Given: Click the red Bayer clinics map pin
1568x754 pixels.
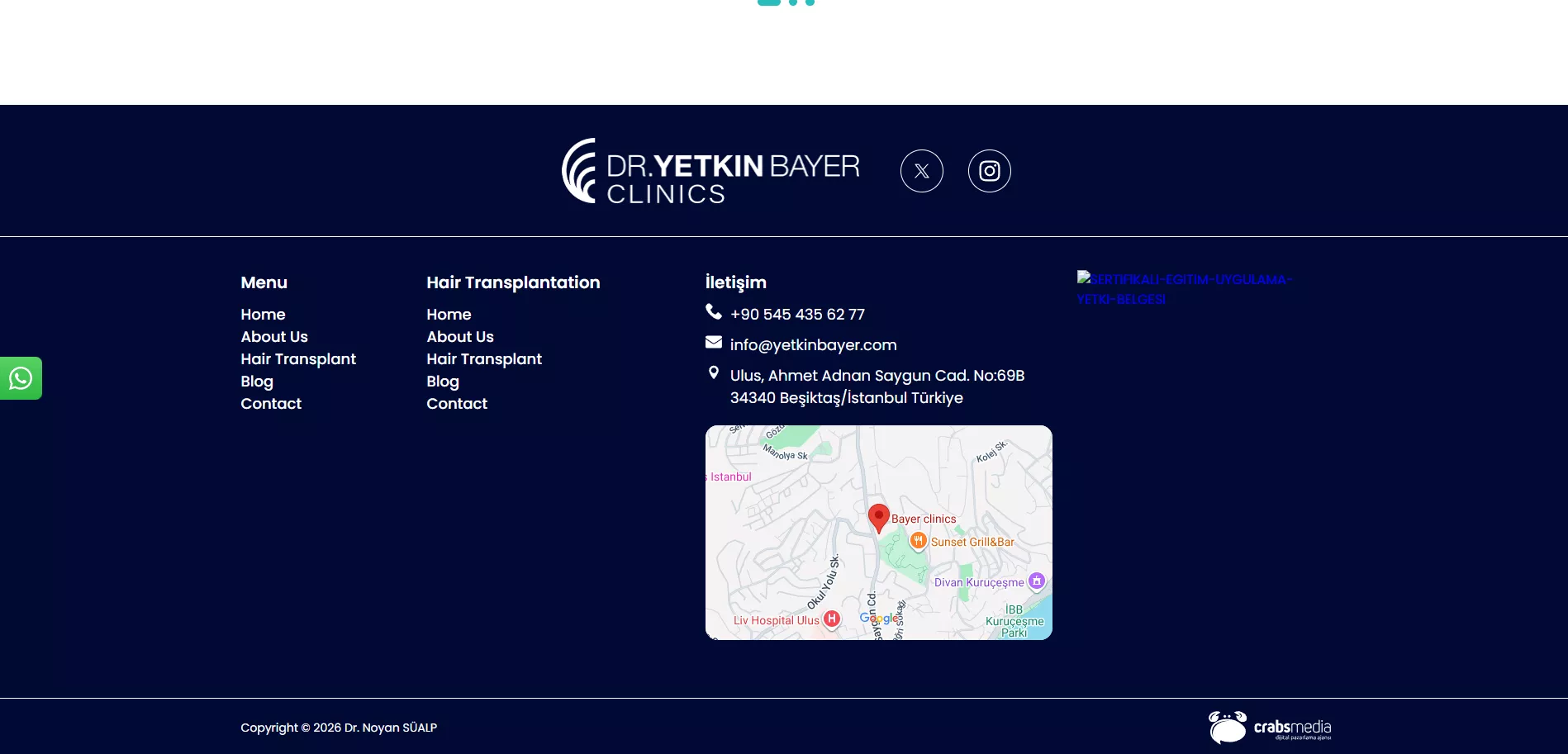Looking at the screenshot, I should pos(878,518).
